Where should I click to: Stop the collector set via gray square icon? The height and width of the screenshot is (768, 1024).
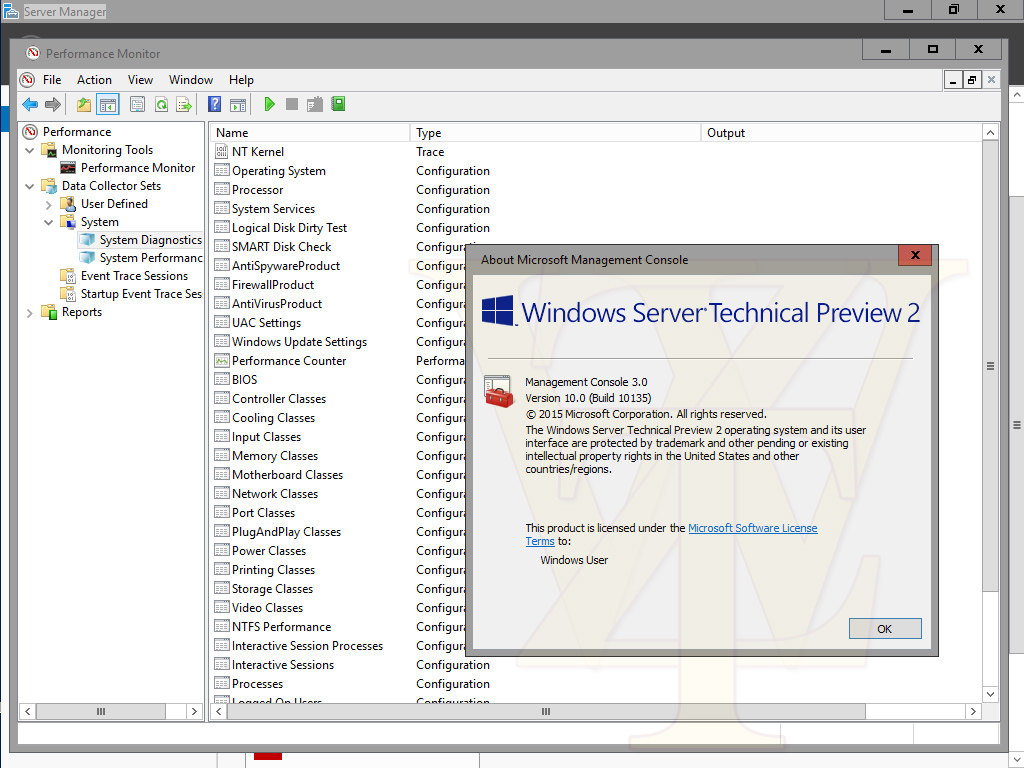[291, 103]
